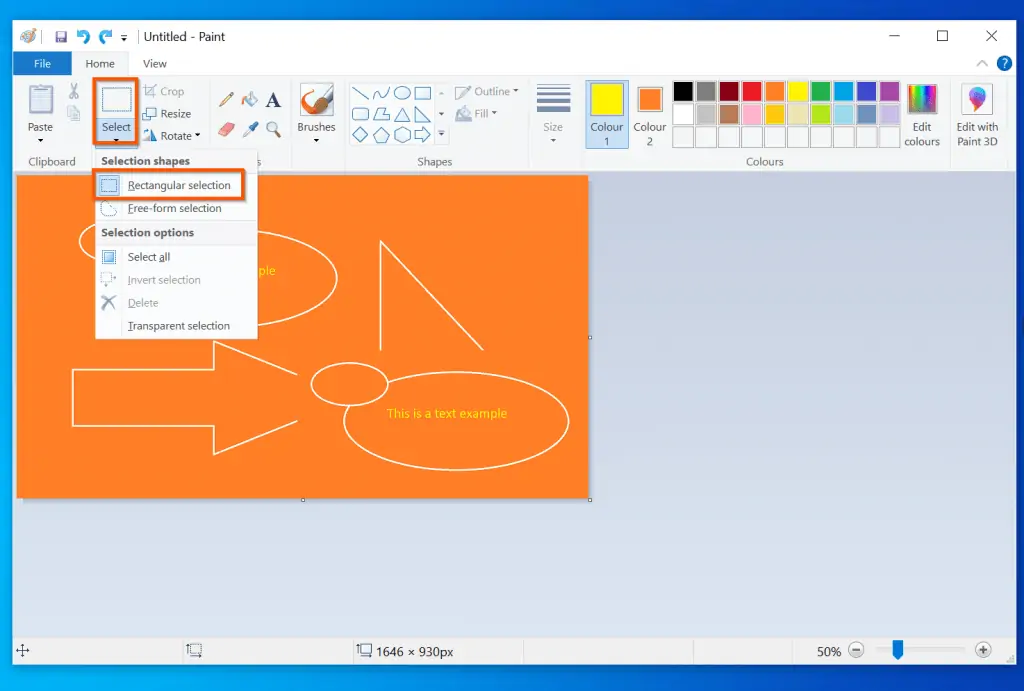This screenshot has height=691, width=1024.
Task: Choose Free-form selection shape
Action: [x=174, y=209]
